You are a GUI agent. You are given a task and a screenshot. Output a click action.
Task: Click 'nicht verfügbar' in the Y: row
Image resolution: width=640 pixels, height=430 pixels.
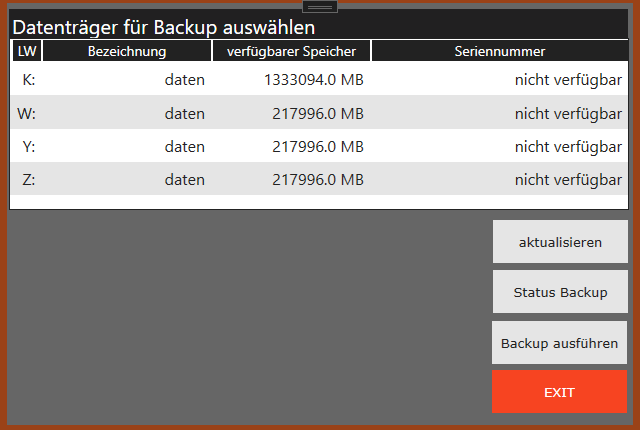pyautogui.click(x=568, y=147)
